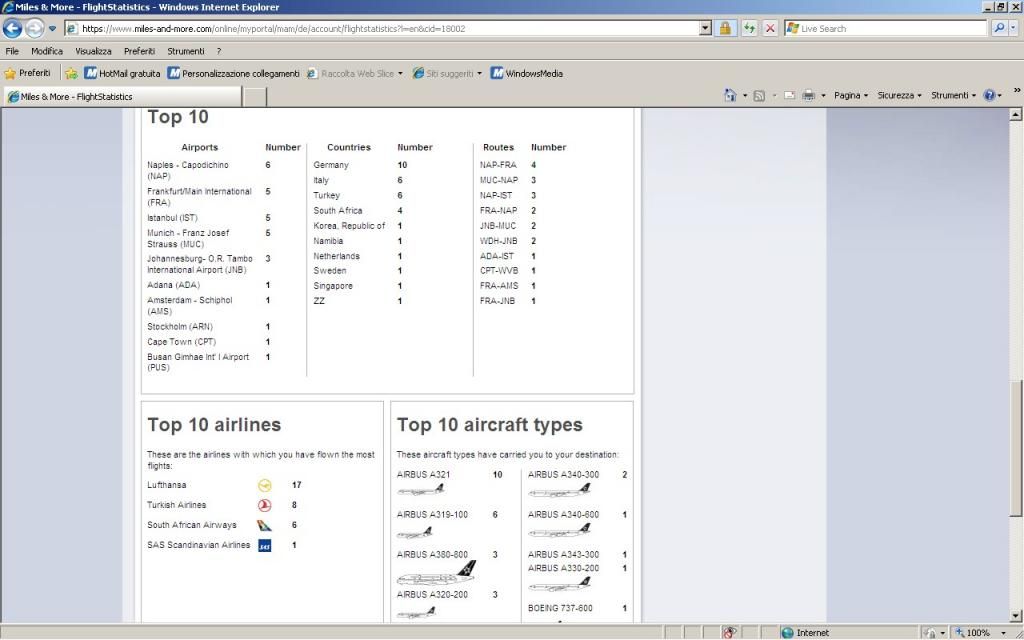
Task: Click the AIRBUS A340-300 aircraft image
Action: [560, 490]
